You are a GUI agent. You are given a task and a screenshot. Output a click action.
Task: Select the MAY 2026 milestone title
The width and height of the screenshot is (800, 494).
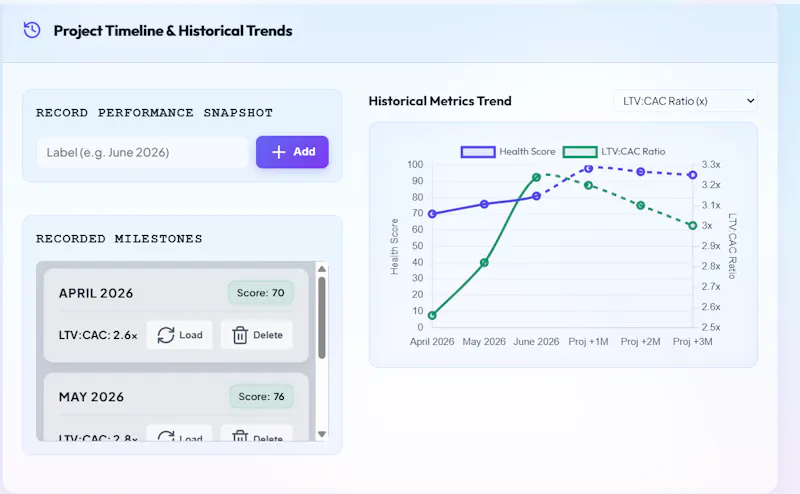coord(91,397)
